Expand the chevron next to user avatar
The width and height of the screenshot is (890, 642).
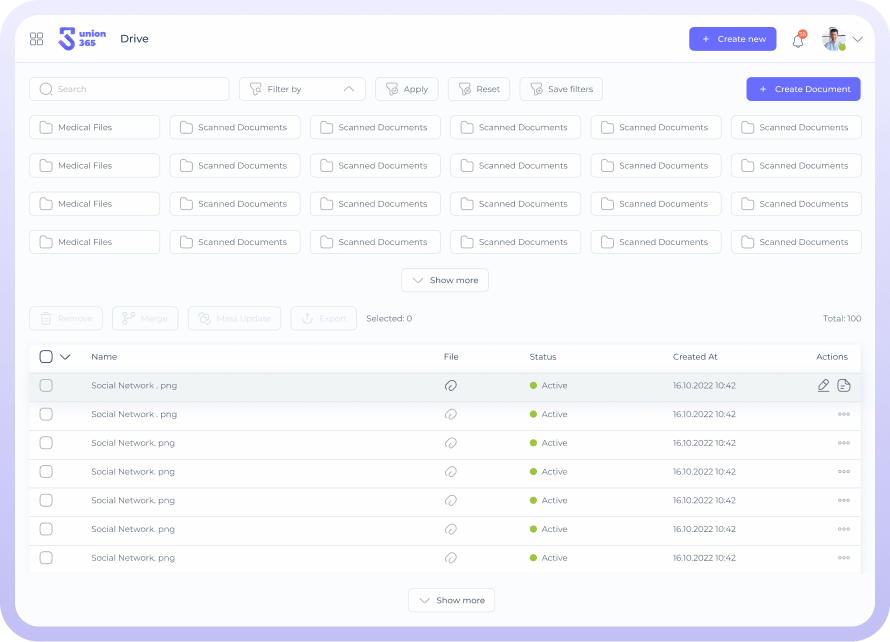[x=857, y=40]
